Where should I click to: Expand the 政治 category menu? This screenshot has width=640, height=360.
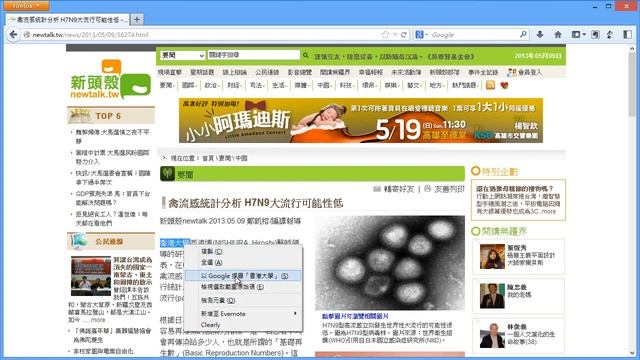point(211,85)
